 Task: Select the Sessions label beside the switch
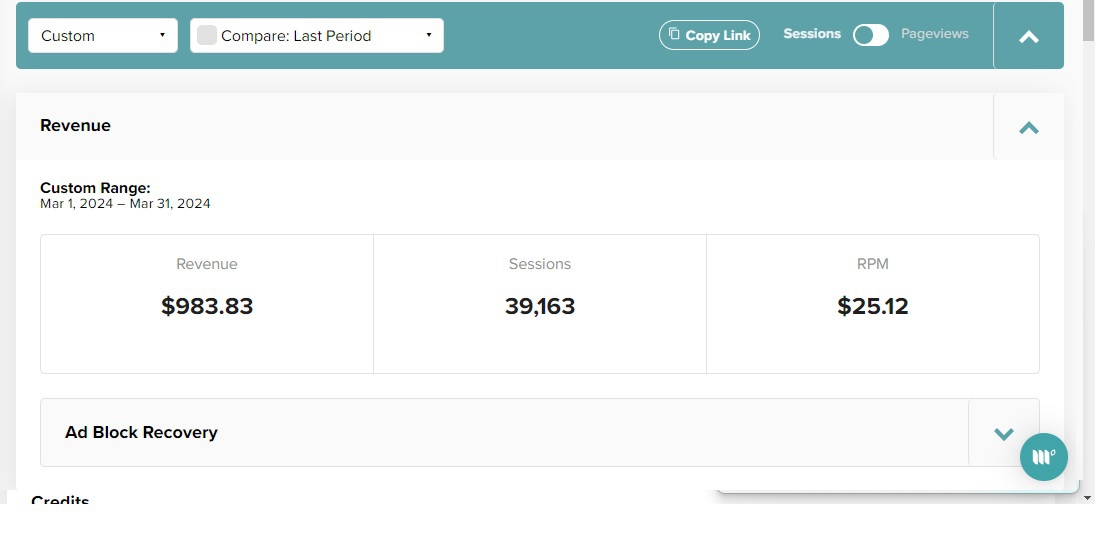(811, 34)
